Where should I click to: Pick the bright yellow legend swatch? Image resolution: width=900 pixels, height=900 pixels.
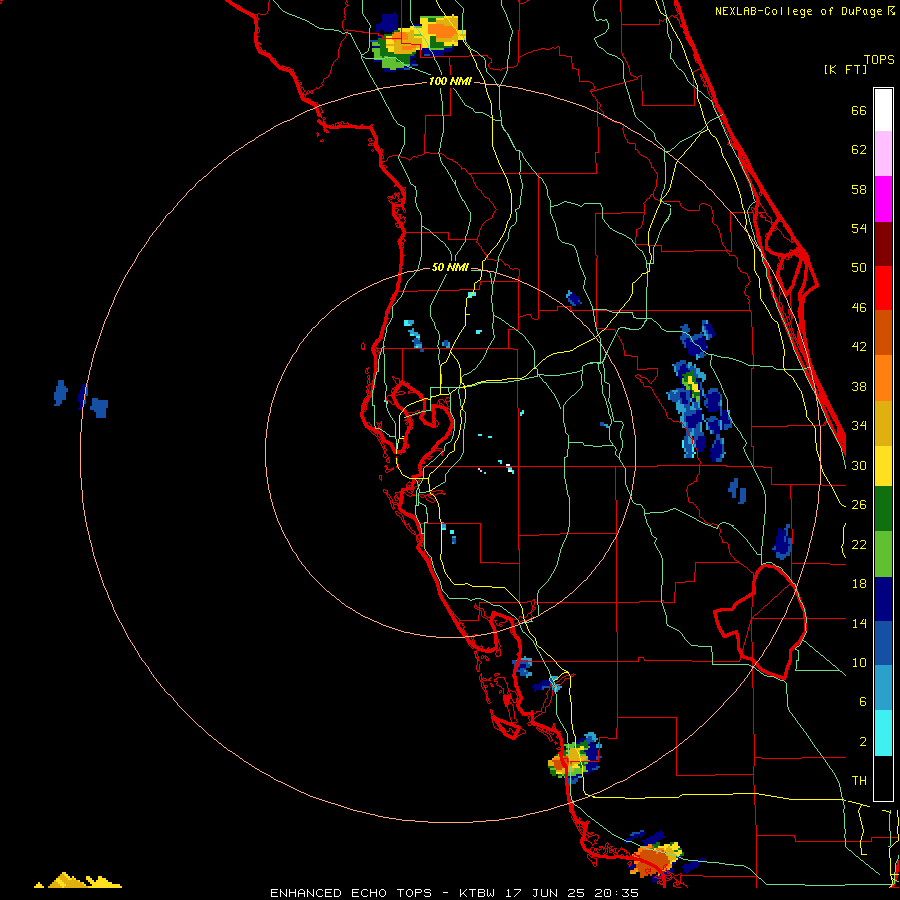pos(883,466)
